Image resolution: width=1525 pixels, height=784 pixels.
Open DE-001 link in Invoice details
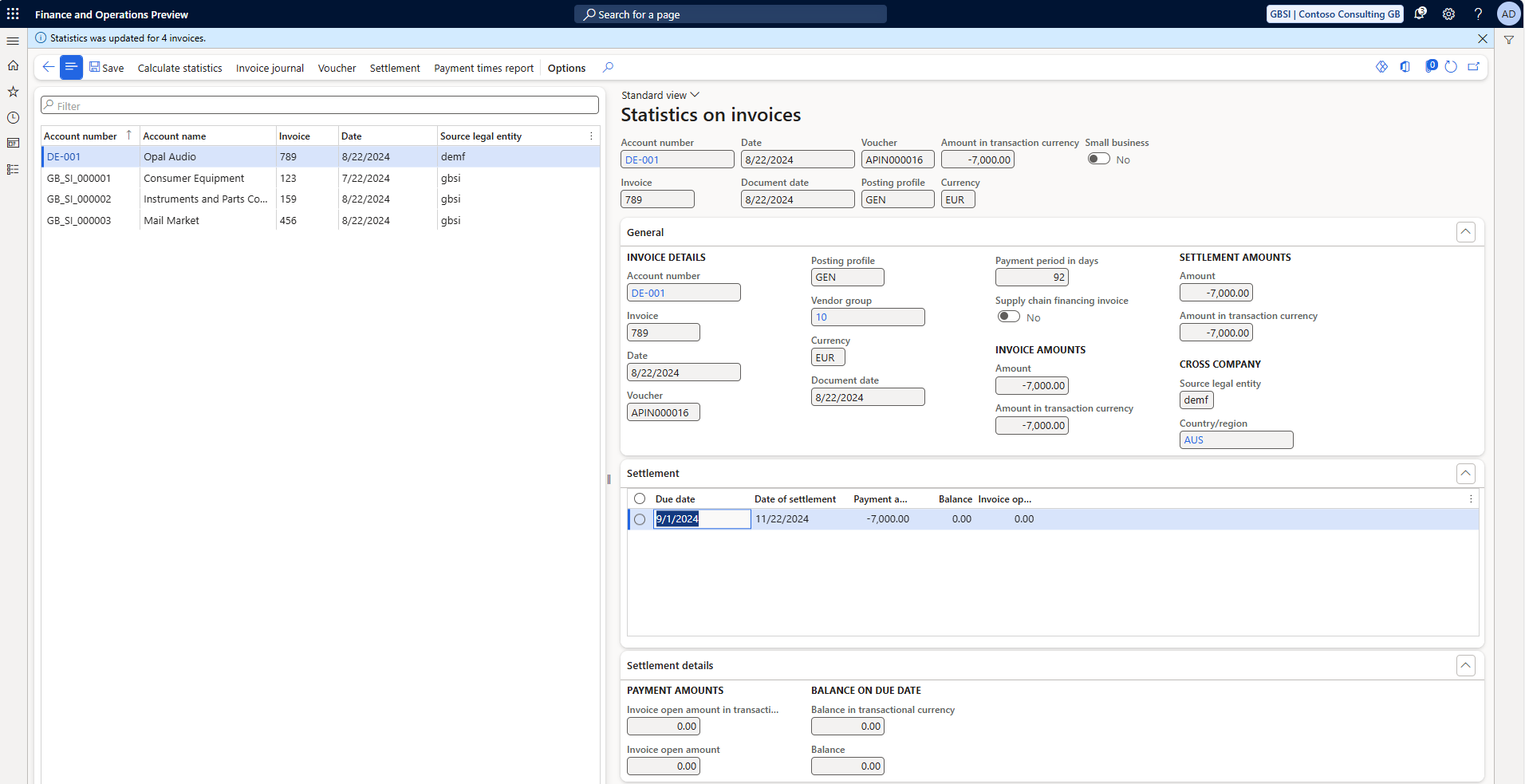tap(648, 294)
